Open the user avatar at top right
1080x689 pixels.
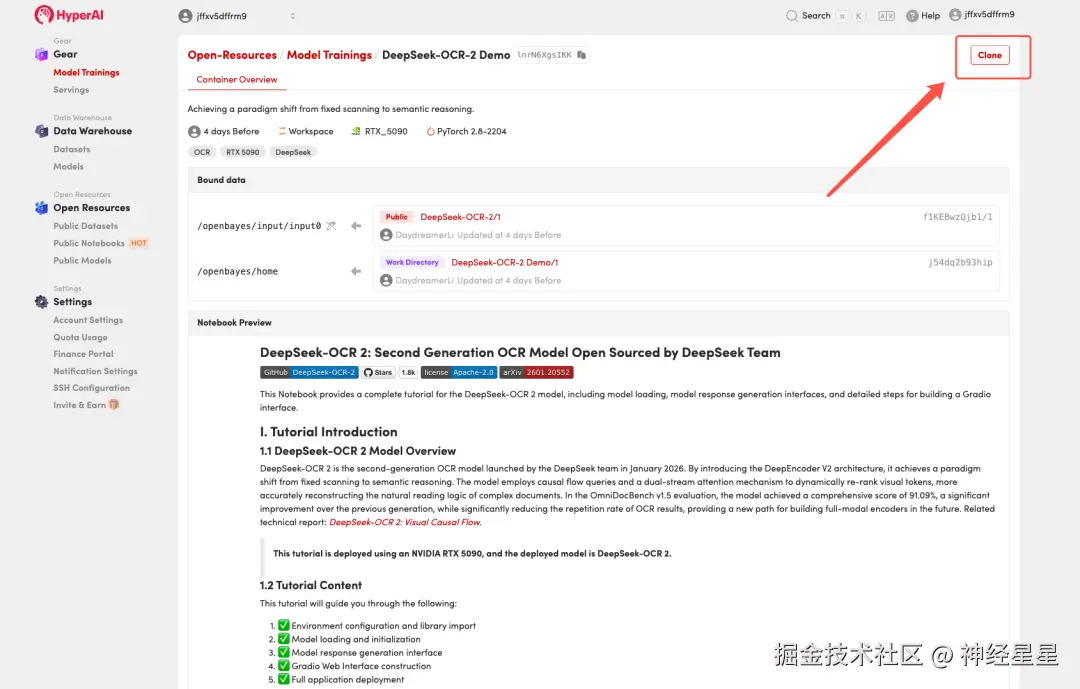point(955,14)
